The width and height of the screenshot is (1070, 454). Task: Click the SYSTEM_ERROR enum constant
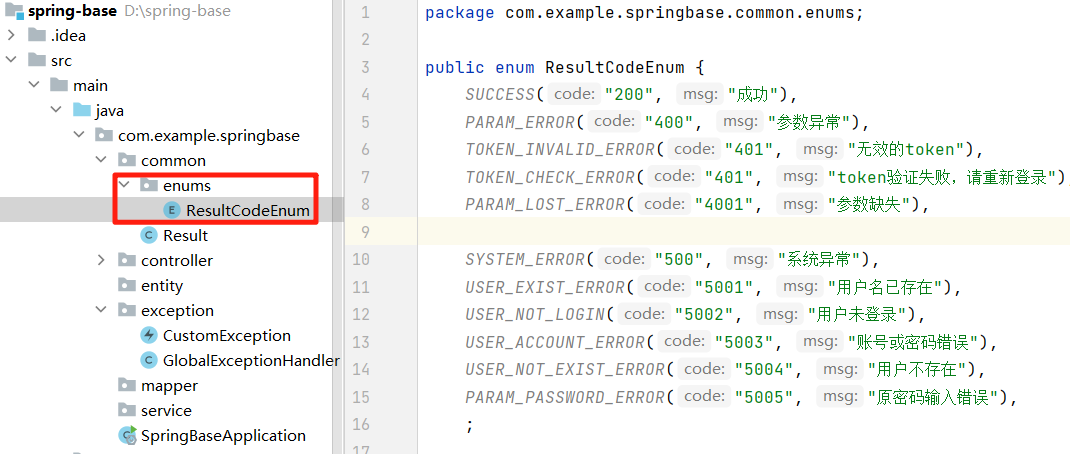pyautogui.click(x=525, y=259)
